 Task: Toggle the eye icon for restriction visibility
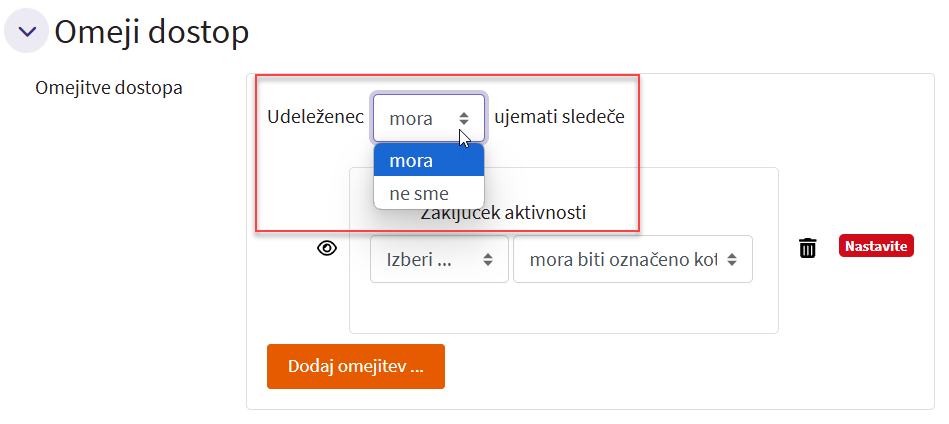(327, 248)
